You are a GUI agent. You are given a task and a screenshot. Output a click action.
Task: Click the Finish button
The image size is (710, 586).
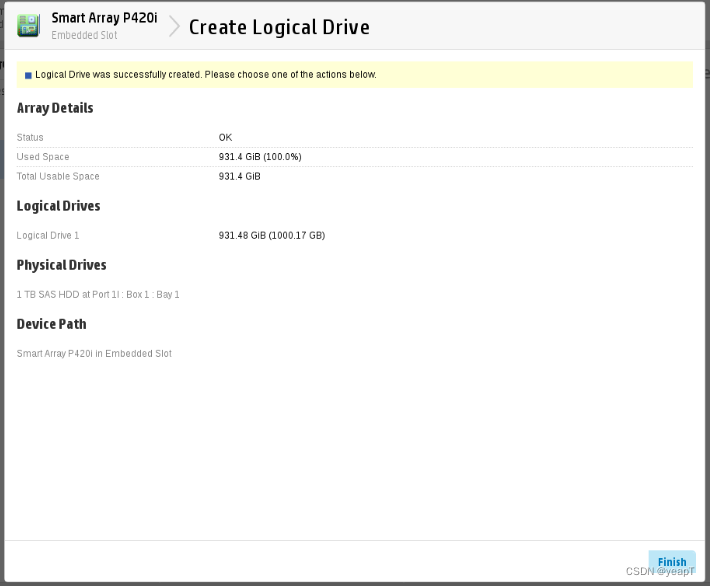coord(672,562)
